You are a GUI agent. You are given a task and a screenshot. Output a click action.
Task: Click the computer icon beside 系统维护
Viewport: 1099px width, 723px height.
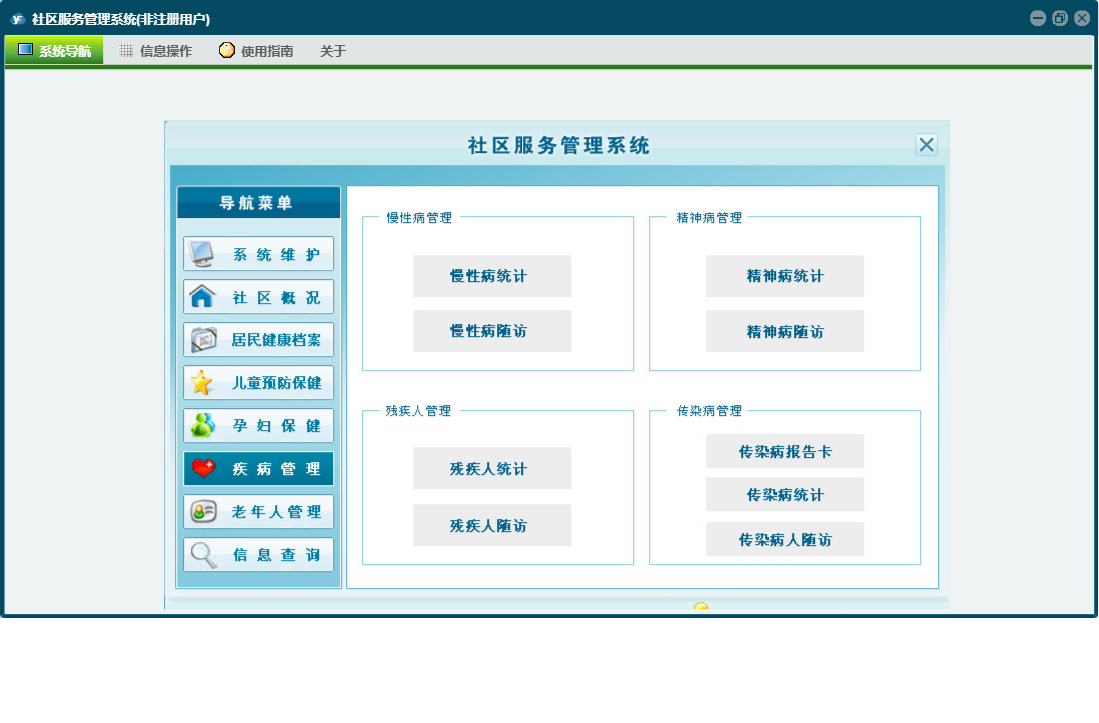pyautogui.click(x=202, y=254)
